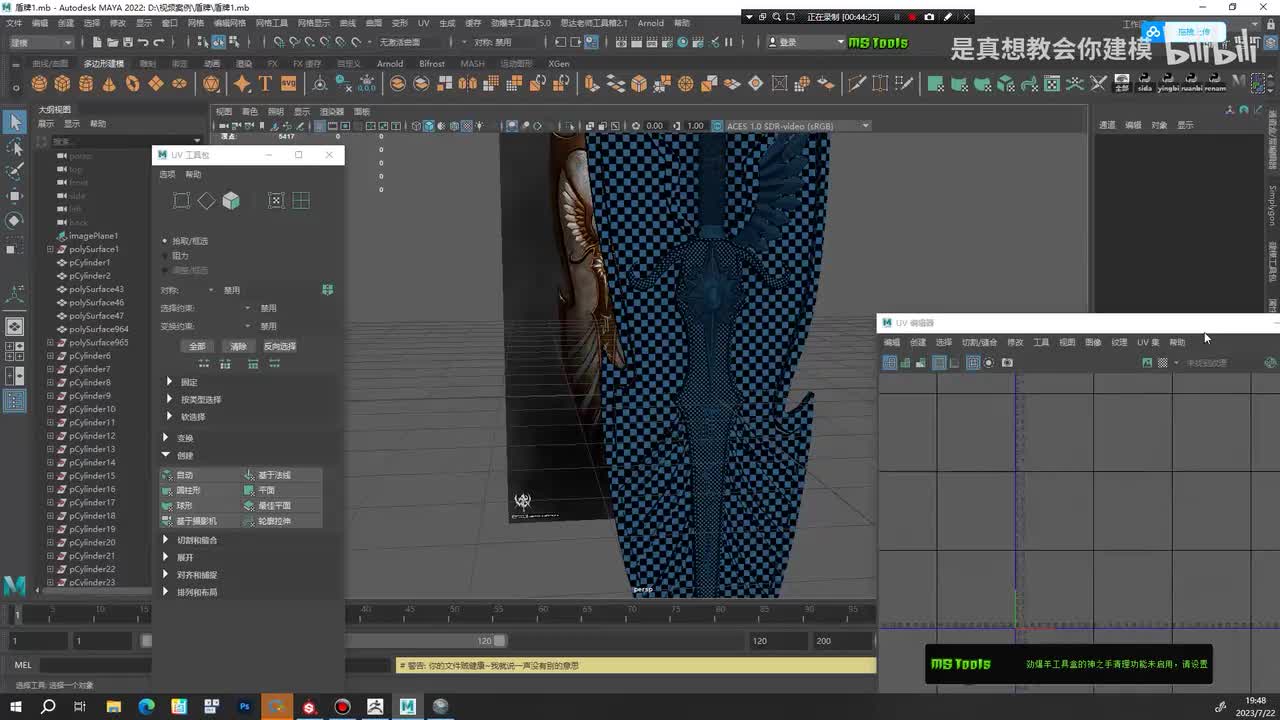Toggle range slider lock square beside start frame

click(146, 641)
